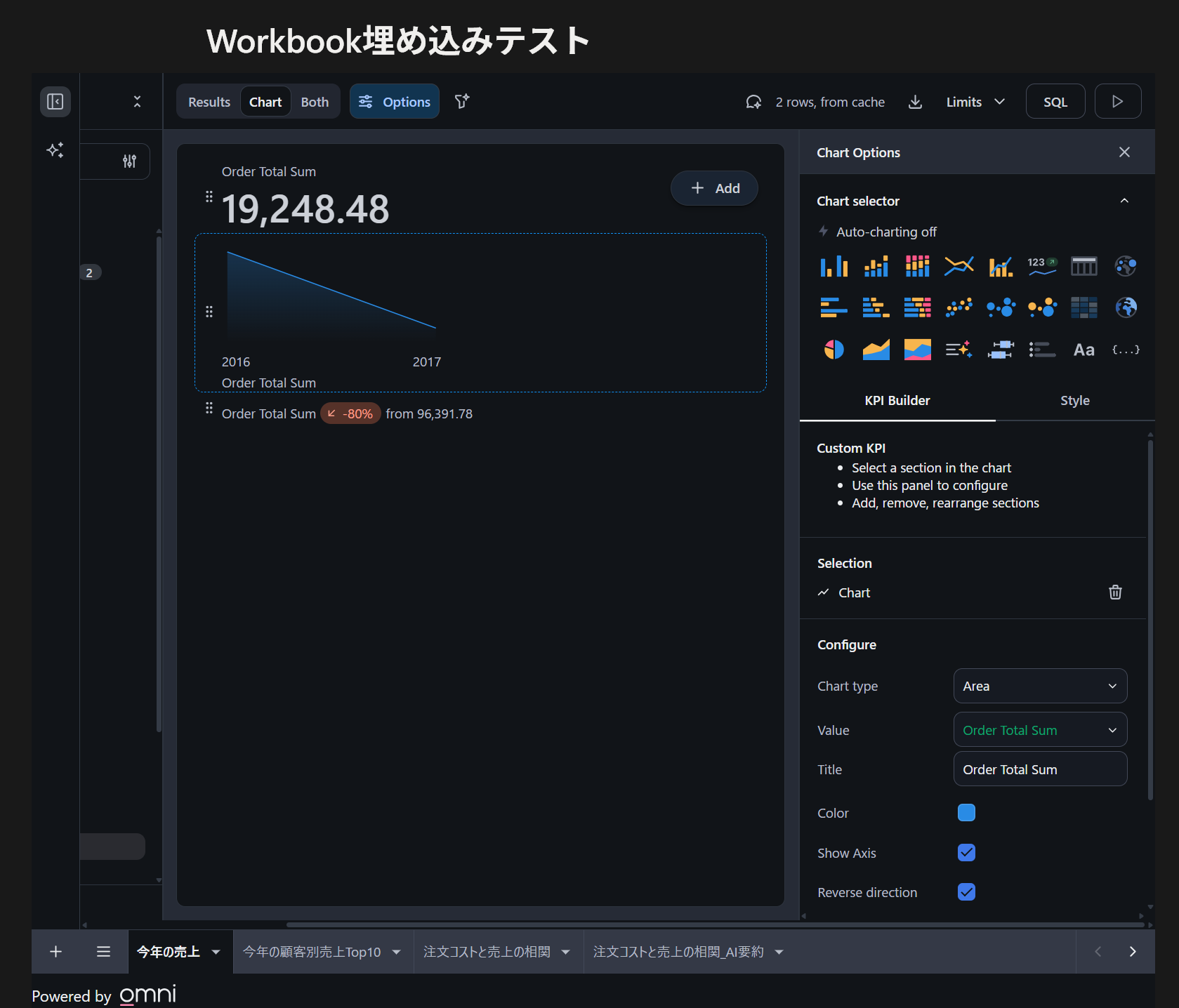Viewport: 1179px width, 1008px height.
Task: Uncheck the Show Axis checkbox
Action: (x=966, y=853)
